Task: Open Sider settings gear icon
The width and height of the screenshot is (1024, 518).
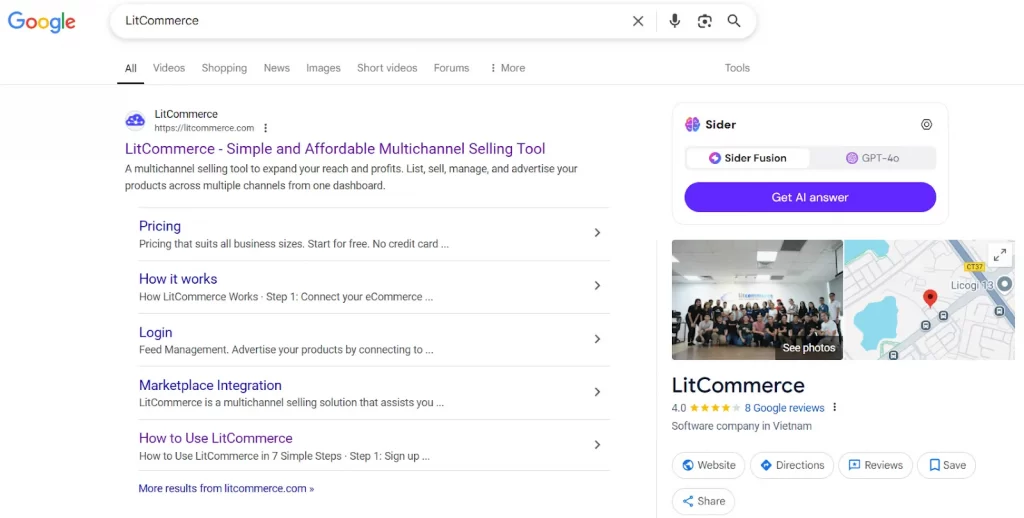Action: click(926, 124)
